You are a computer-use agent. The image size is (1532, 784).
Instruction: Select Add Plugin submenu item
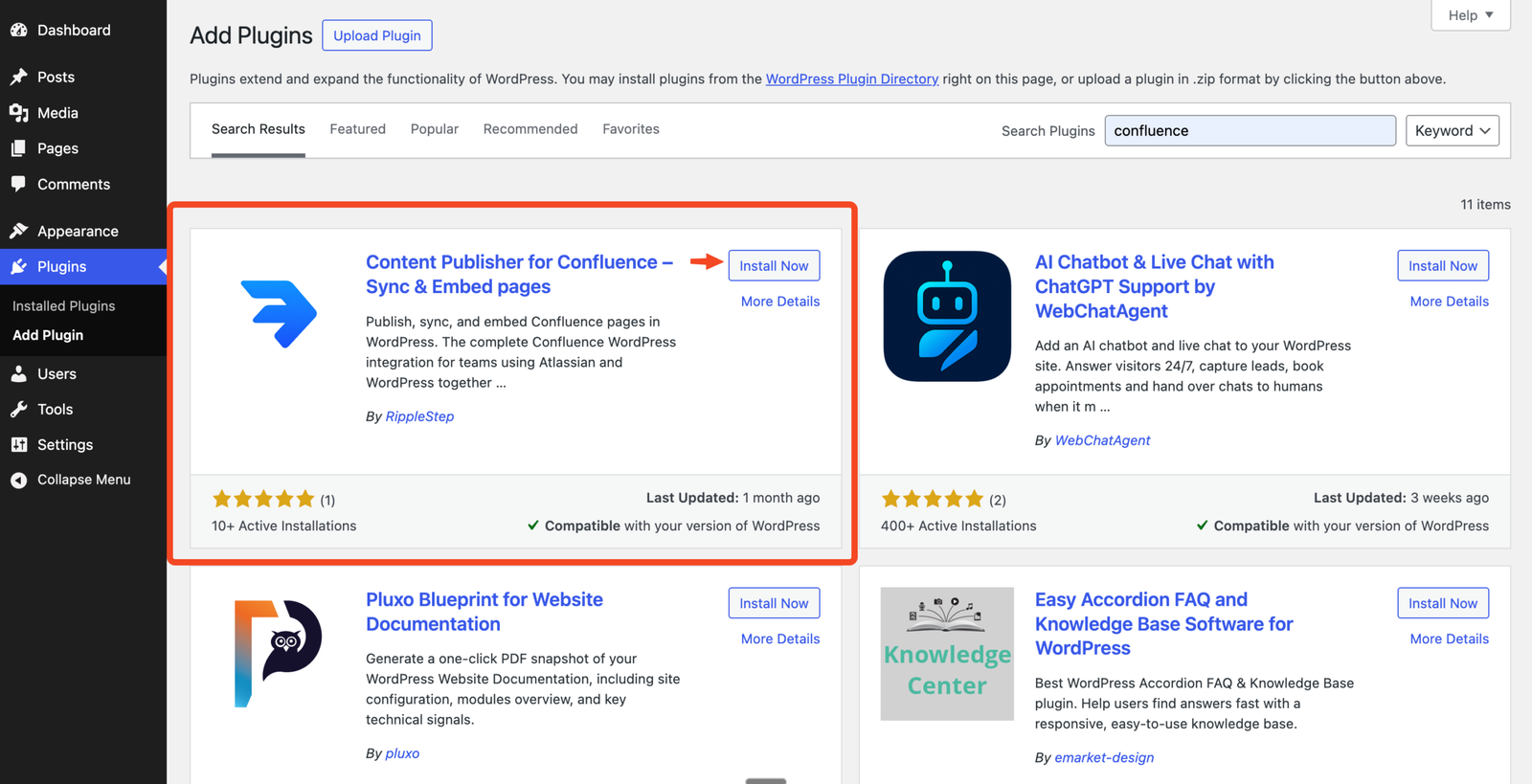coord(48,335)
